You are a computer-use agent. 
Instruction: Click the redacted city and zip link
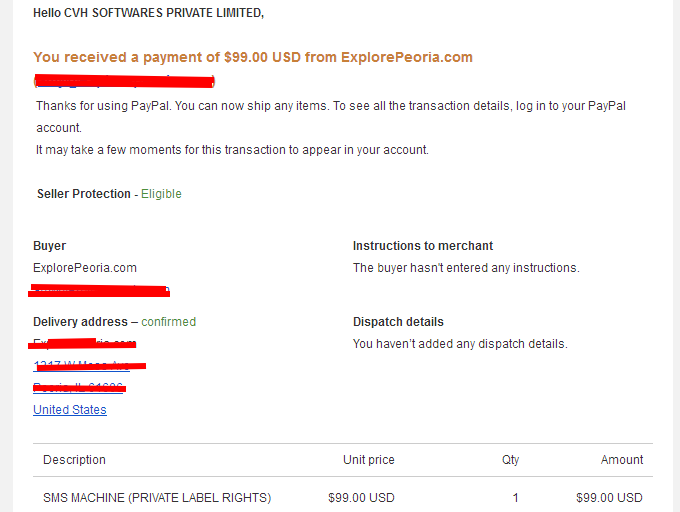coord(78,387)
